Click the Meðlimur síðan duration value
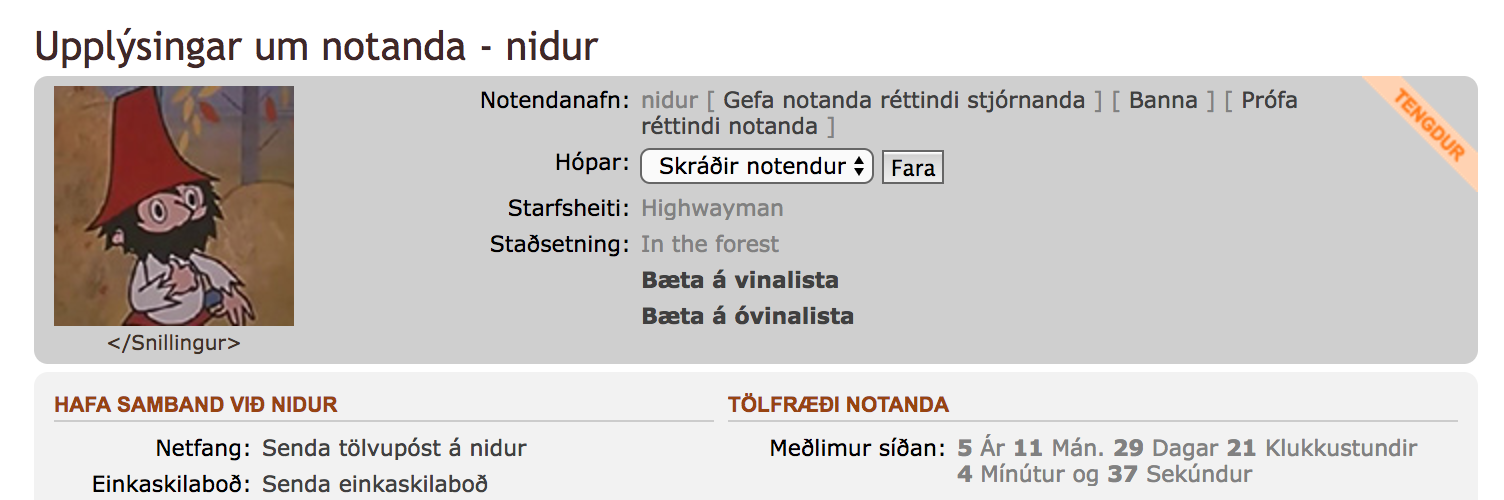 1187,460
